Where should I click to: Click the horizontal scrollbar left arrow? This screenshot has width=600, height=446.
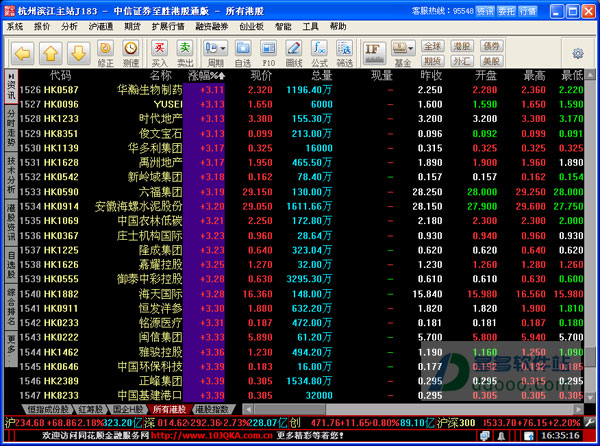coord(248,410)
